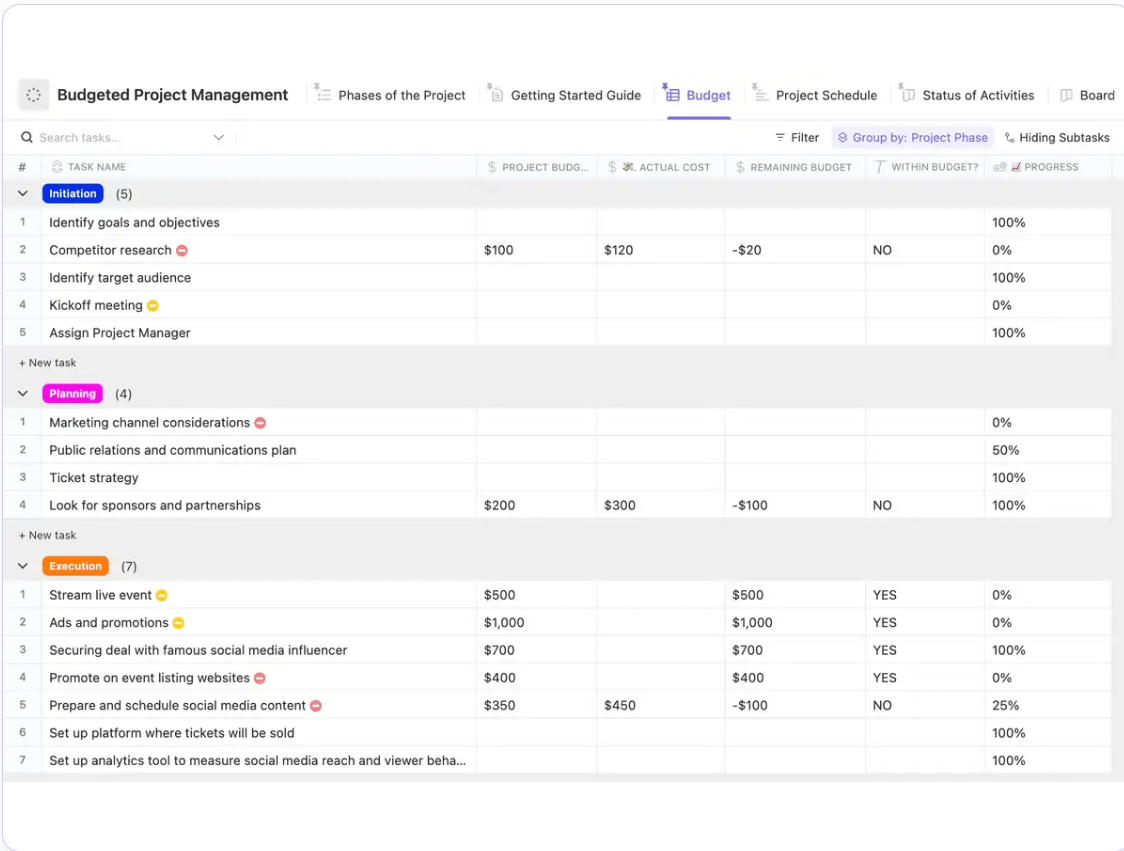1124x851 pixels.
Task: Open Group by: Project Phase dropdown
Action: coord(913,137)
